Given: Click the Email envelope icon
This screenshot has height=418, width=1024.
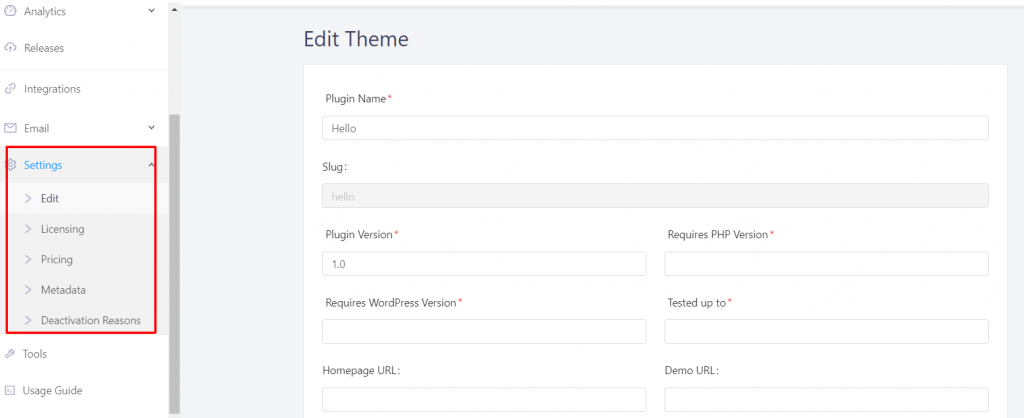Looking at the screenshot, I should click(10, 128).
